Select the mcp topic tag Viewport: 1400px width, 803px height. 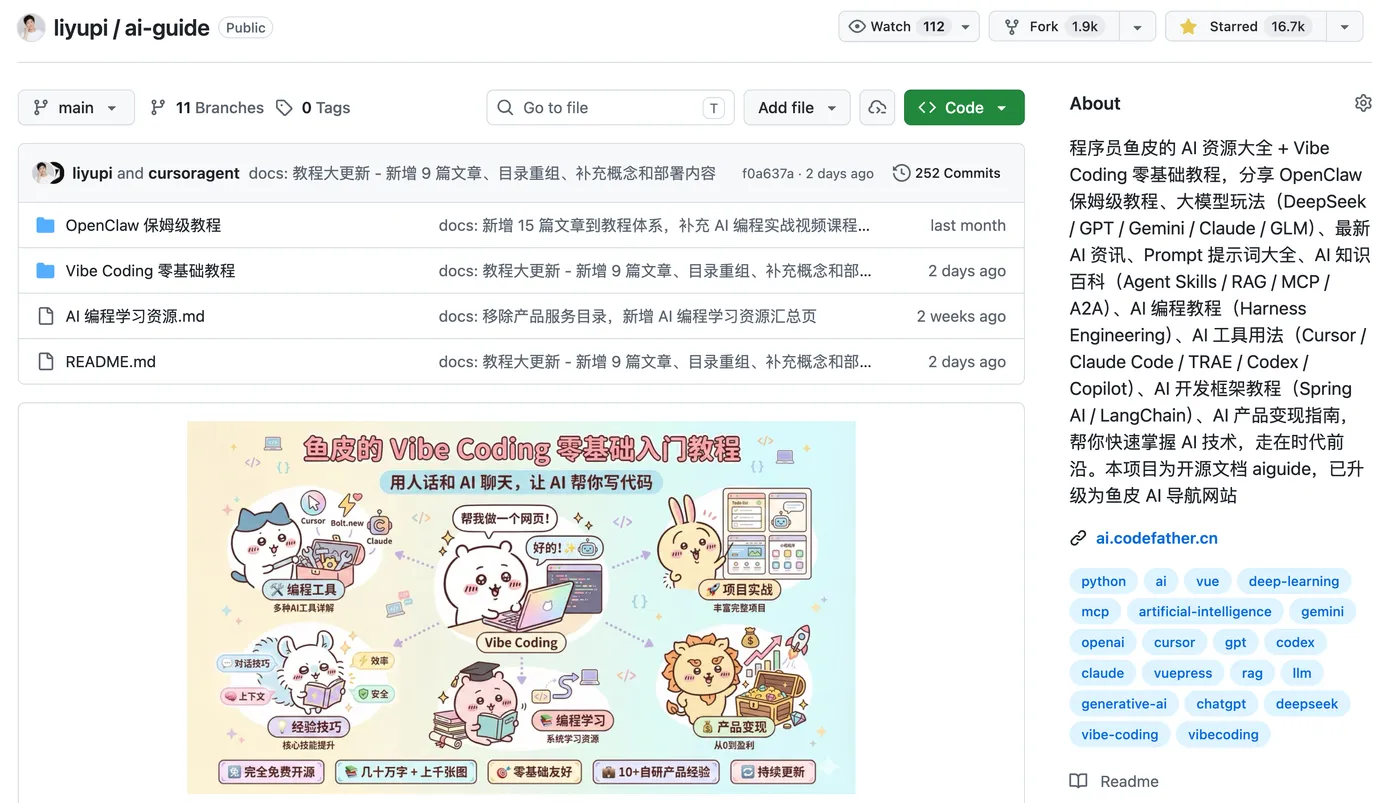tap(1095, 612)
